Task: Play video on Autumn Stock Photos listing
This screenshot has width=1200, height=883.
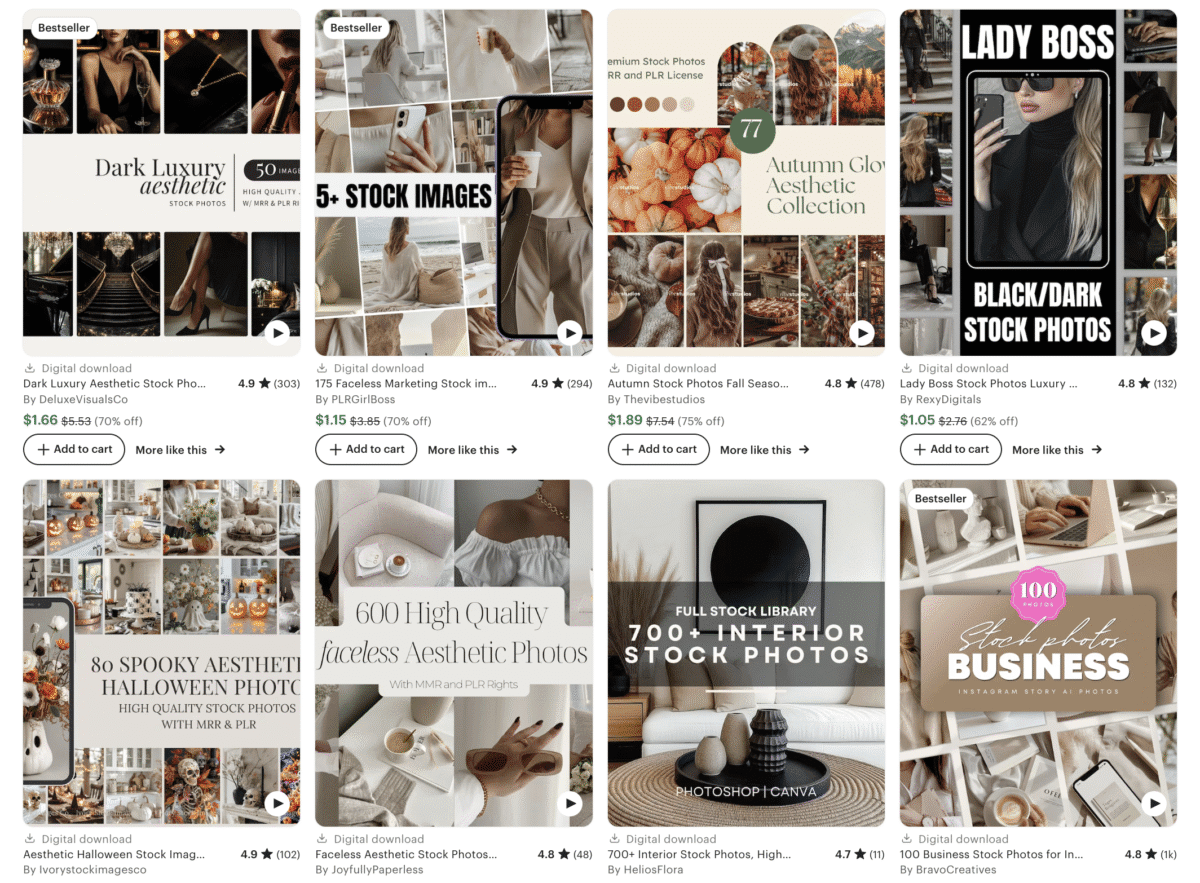Action: coord(862,333)
